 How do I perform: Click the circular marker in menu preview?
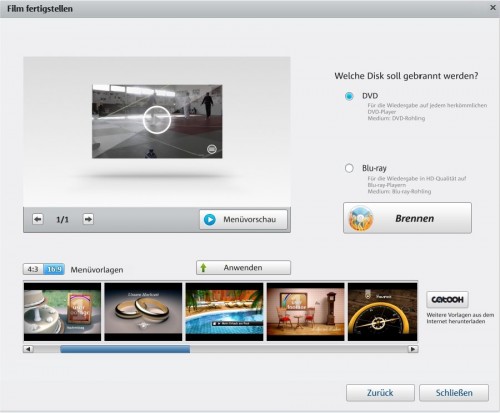point(157,120)
